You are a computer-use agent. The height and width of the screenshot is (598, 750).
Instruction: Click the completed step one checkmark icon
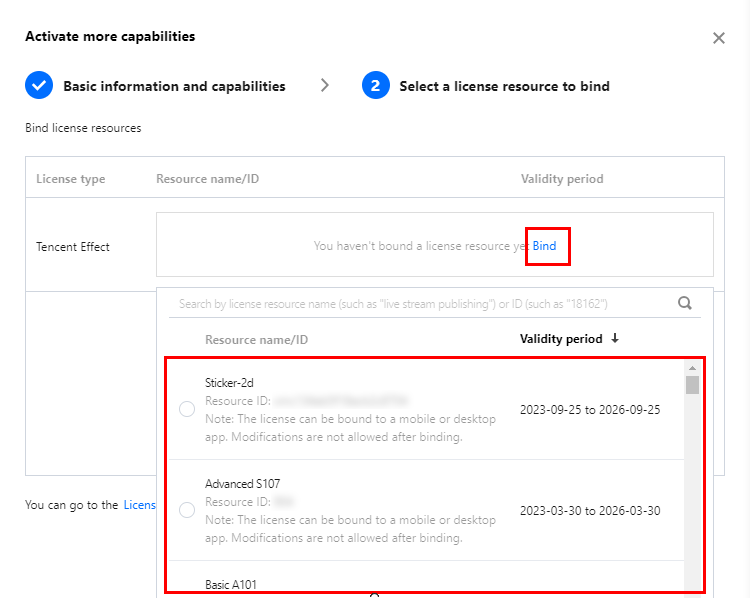(x=39, y=86)
